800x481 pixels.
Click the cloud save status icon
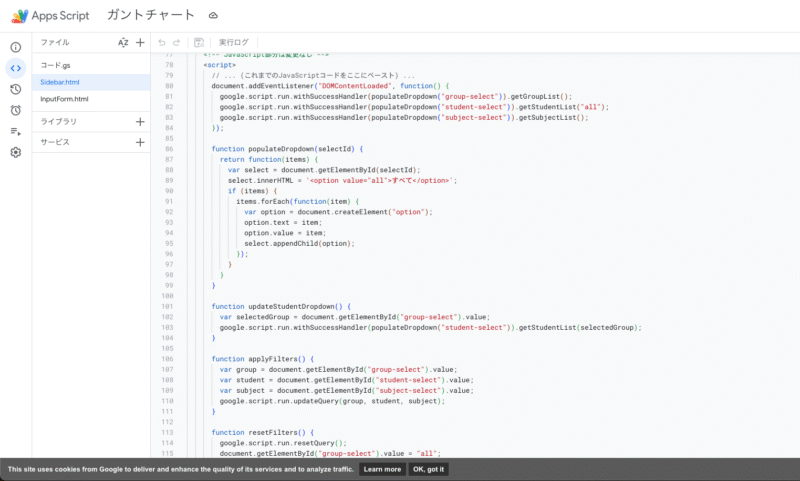[213, 16]
